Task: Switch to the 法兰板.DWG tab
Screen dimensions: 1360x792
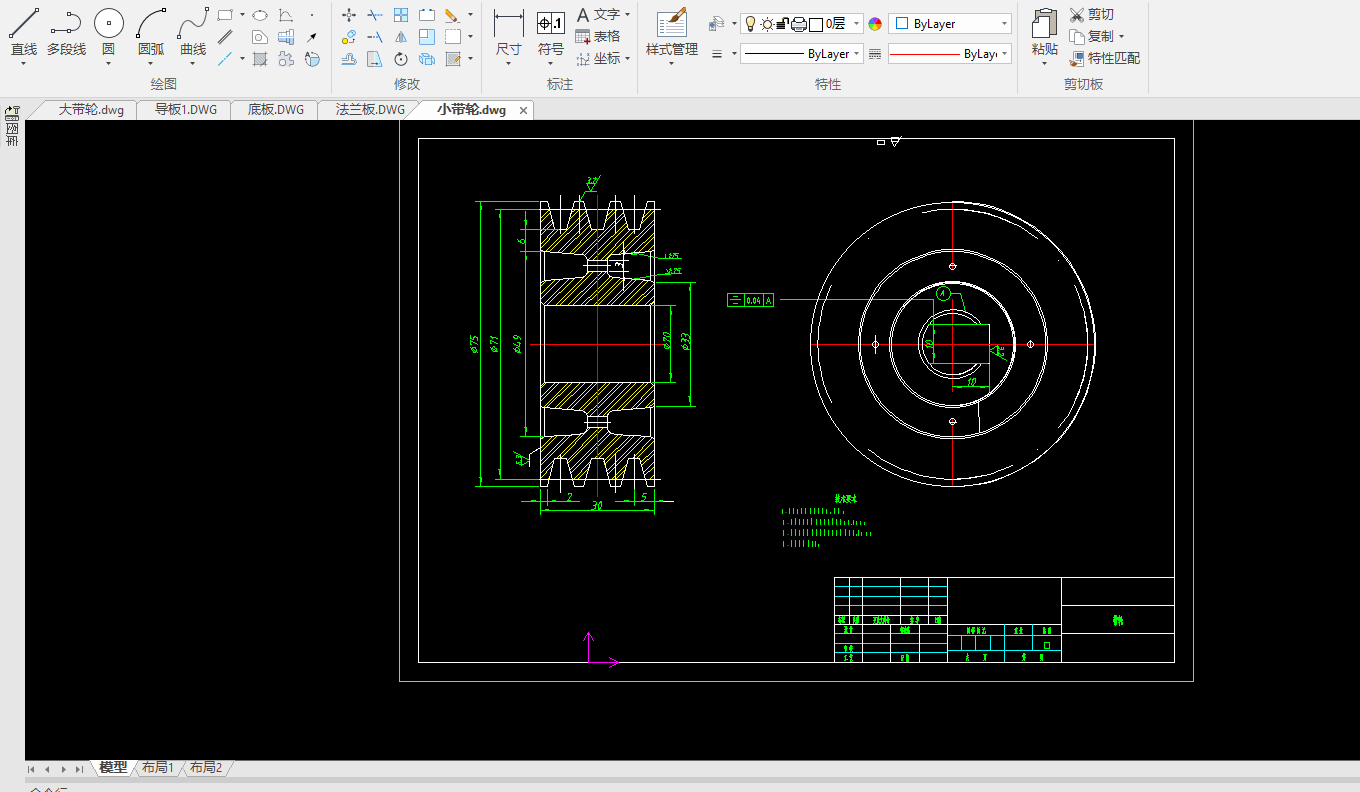Action: coord(370,110)
